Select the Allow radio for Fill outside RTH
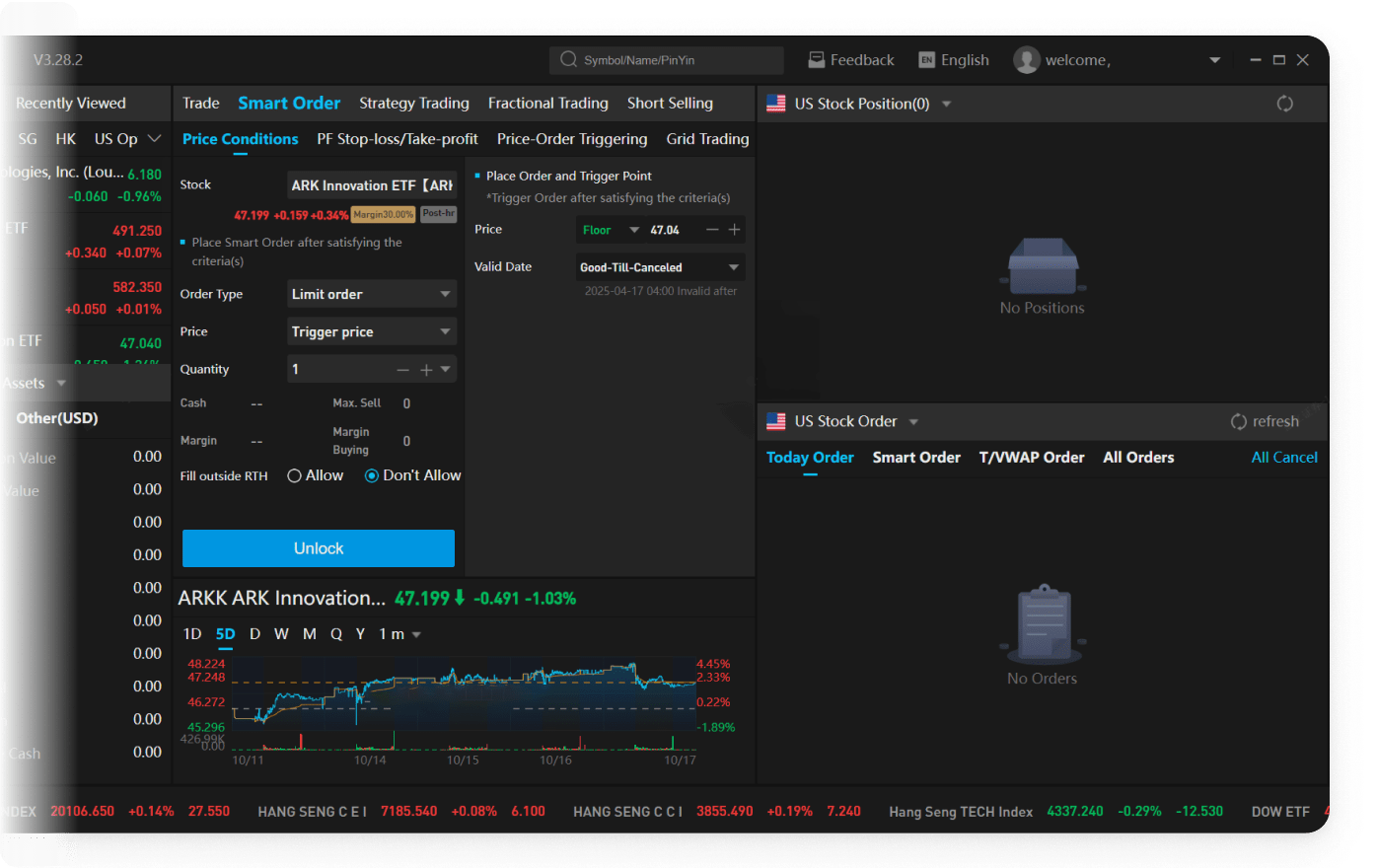This screenshot has height=868, width=1377. (x=294, y=475)
